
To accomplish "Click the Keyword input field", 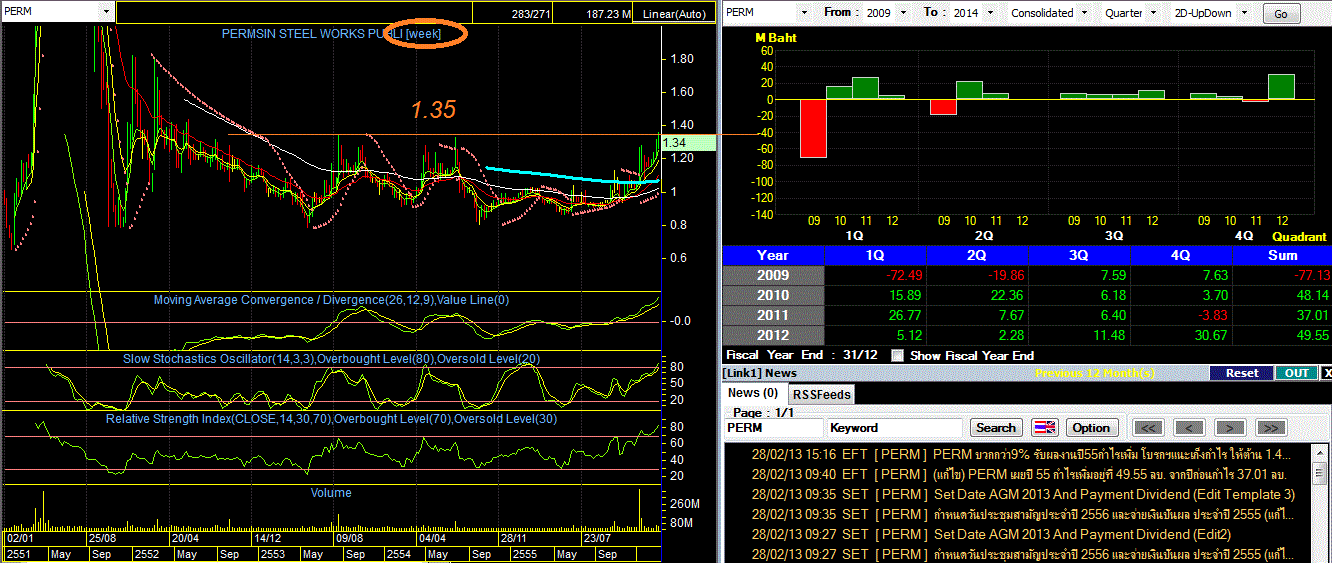I will pos(896,427).
